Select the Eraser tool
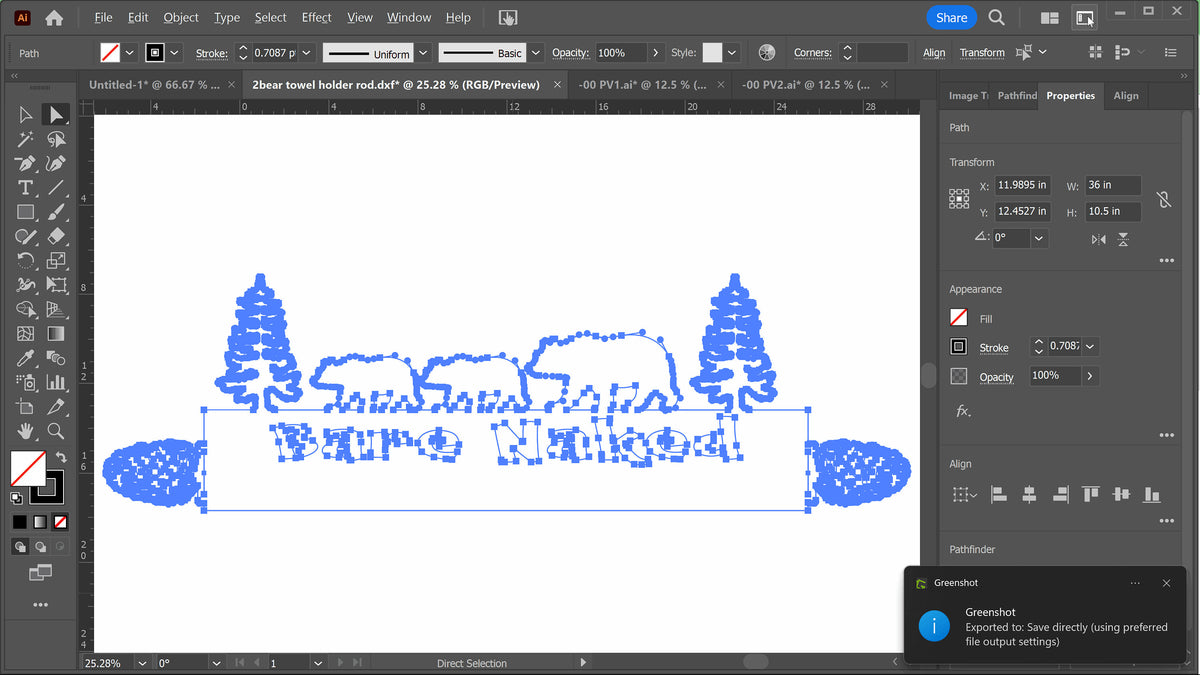 point(56,236)
